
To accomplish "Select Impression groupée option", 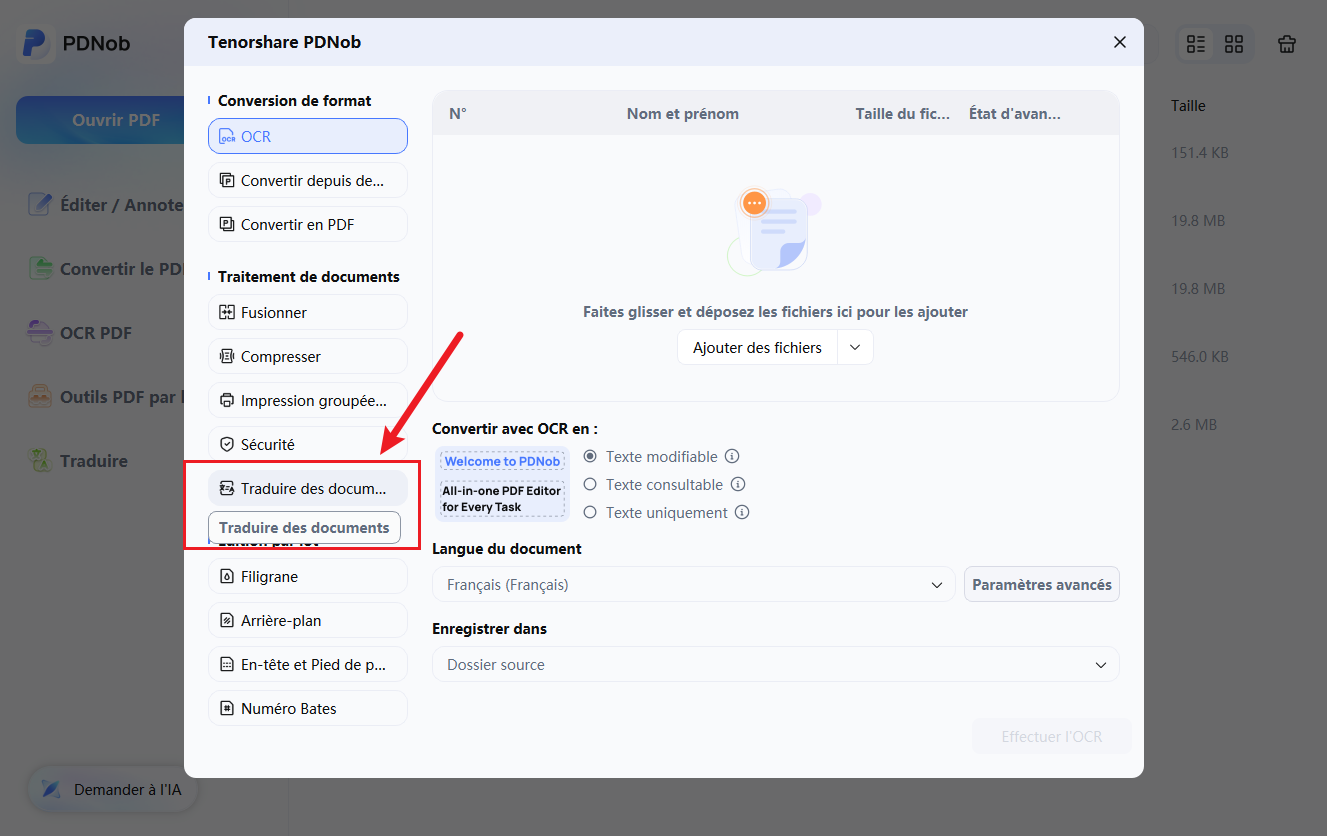I will click(308, 400).
